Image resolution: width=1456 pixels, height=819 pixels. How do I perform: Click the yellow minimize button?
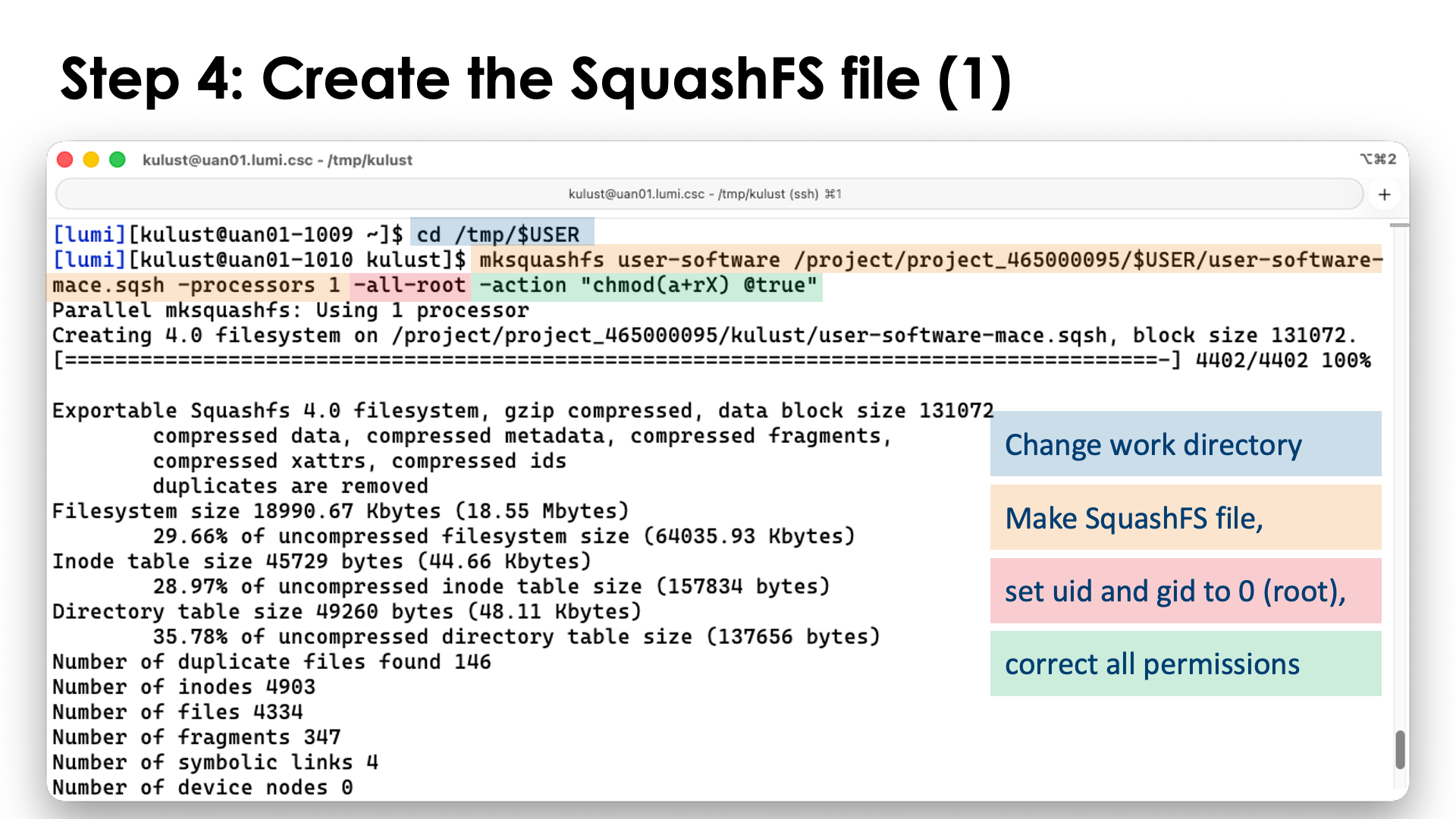click(x=91, y=159)
